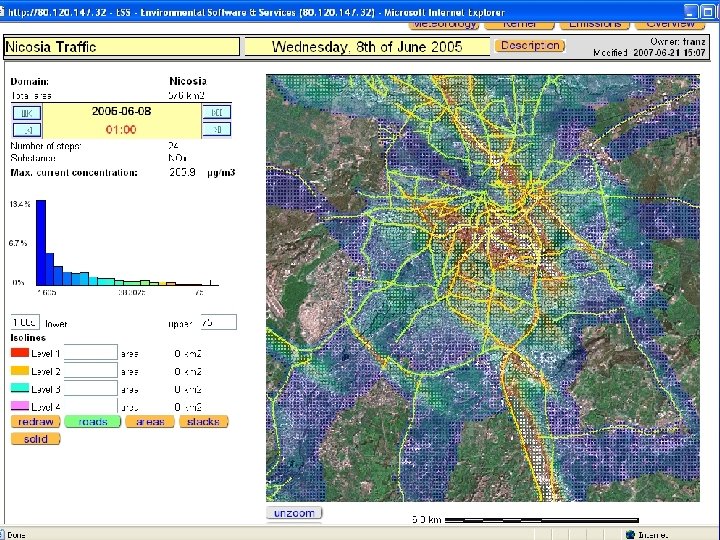This screenshot has height=540, width=720.
Task: Click the Max. current concentration label
Action: point(74,173)
